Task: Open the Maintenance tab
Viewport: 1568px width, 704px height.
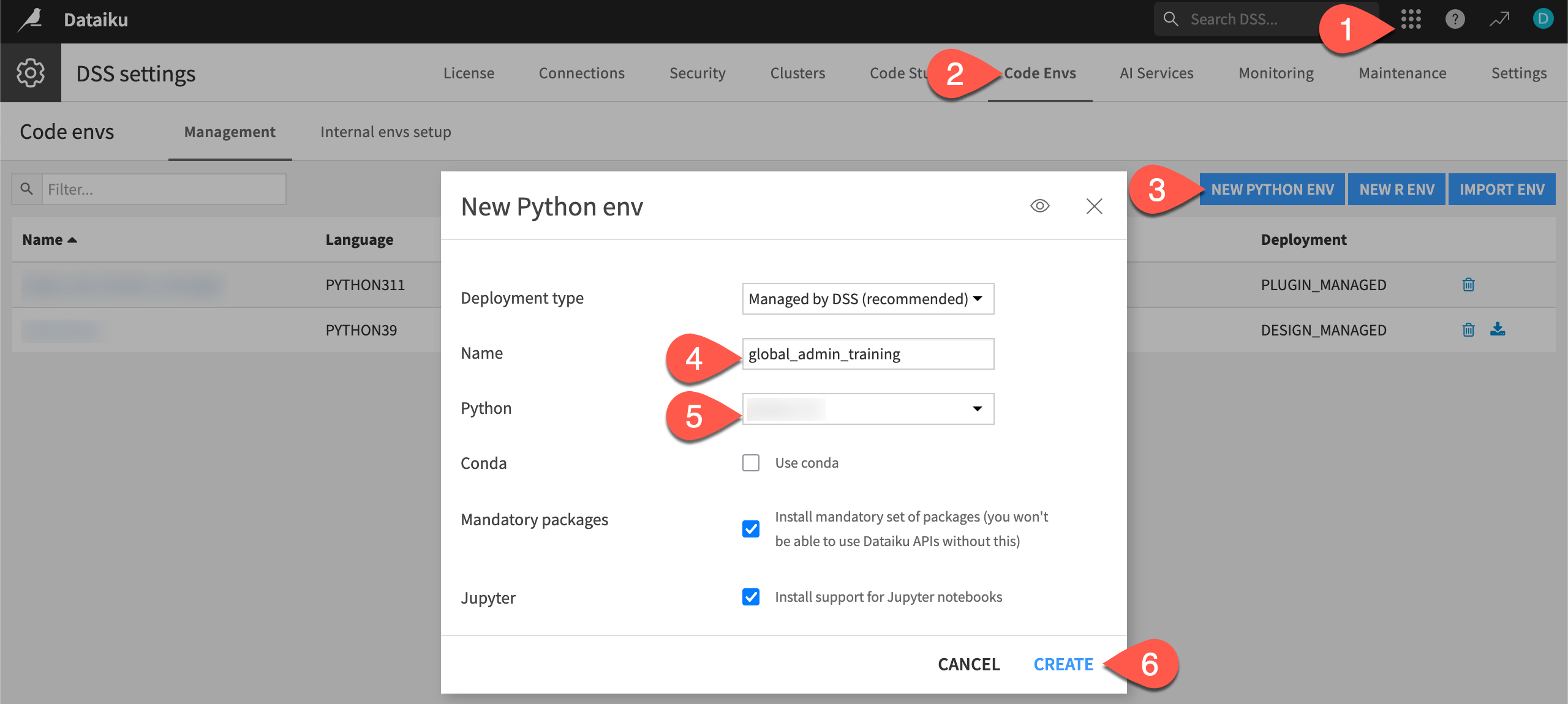Action: [1402, 73]
